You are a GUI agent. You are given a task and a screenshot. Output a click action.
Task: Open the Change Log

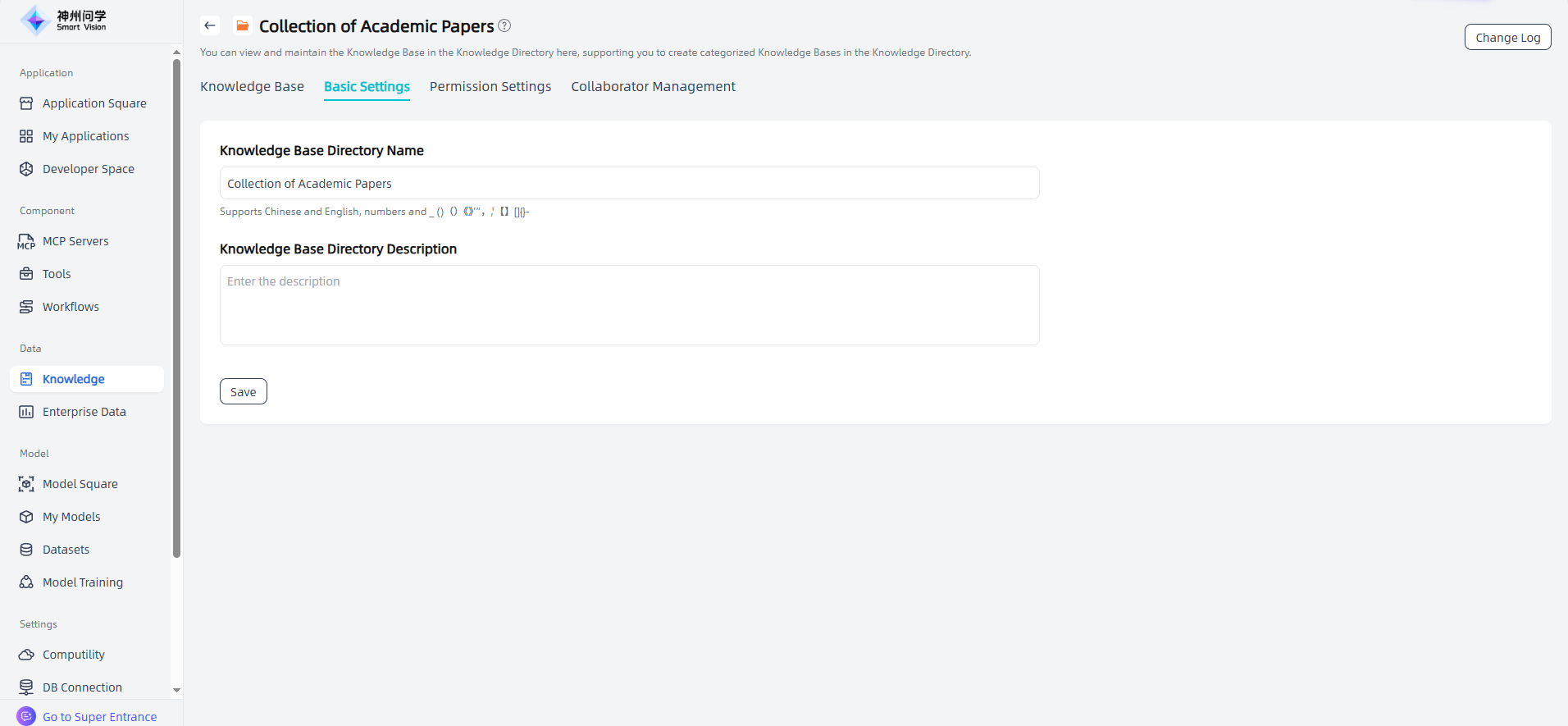point(1507,38)
